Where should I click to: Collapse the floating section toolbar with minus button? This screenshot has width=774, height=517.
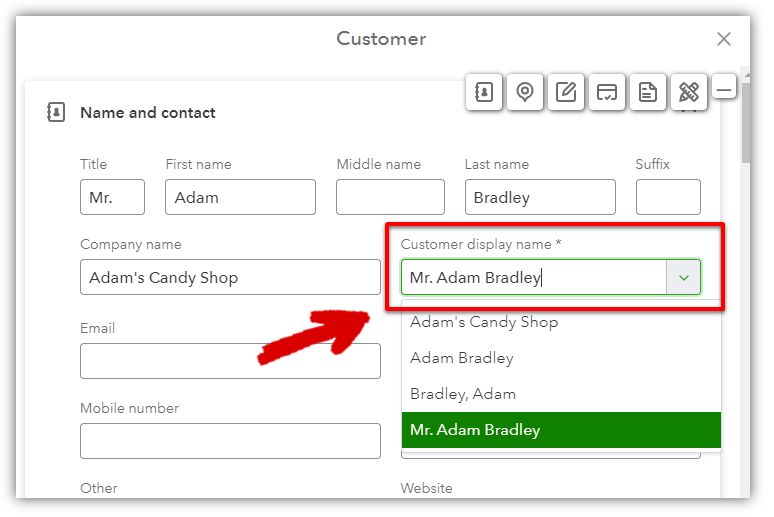point(725,90)
